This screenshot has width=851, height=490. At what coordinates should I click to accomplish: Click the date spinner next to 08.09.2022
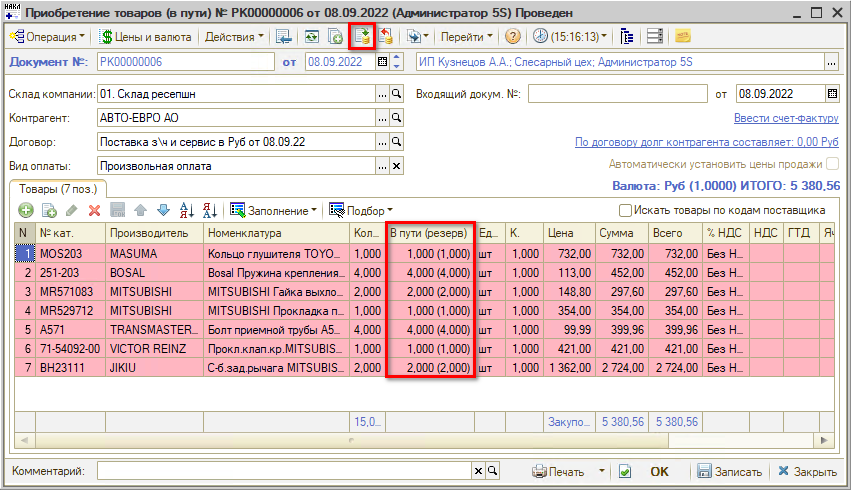[x=397, y=62]
